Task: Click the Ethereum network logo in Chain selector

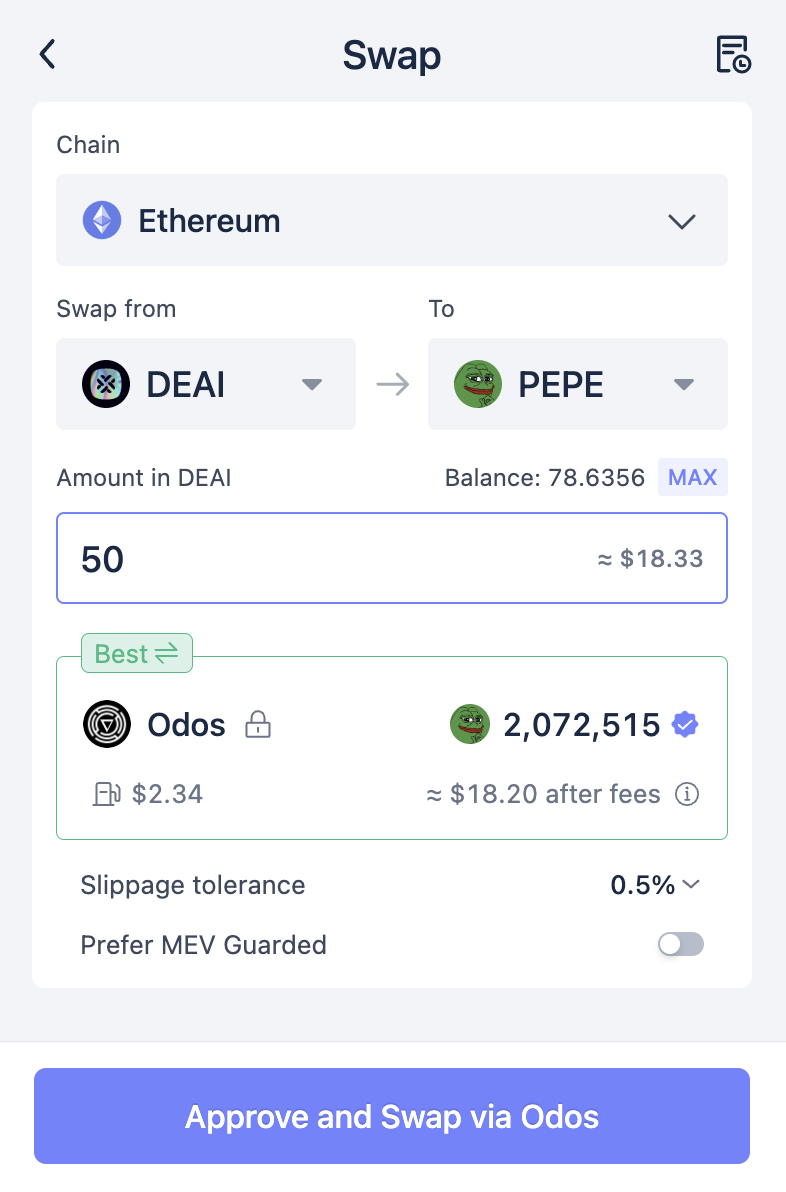Action: [101, 220]
